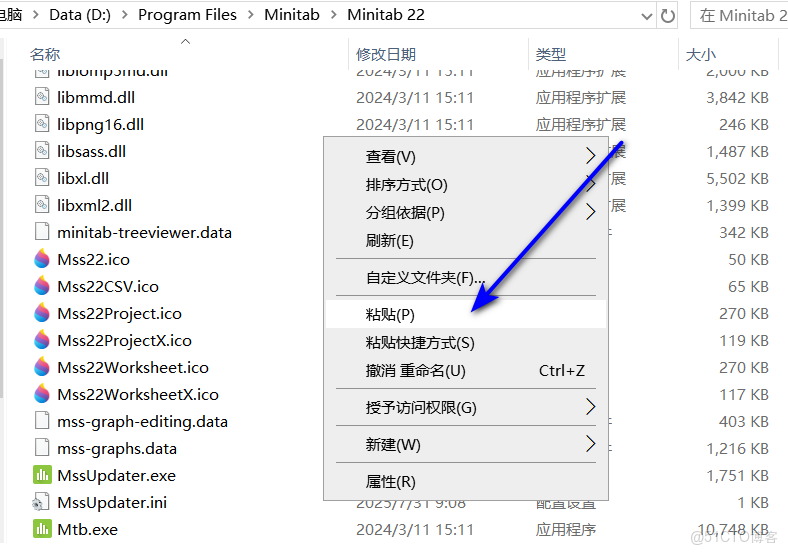Viewport: 788px width, 554px height.
Task: Select the libxl.dll file icon
Action: pyautogui.click(x=42, y=178)
